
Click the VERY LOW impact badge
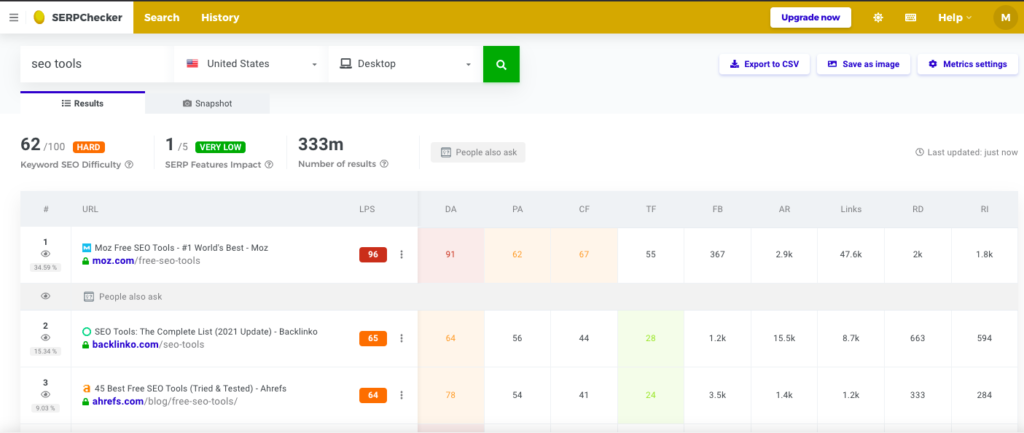pyautogui.click(x=220, y=147)
